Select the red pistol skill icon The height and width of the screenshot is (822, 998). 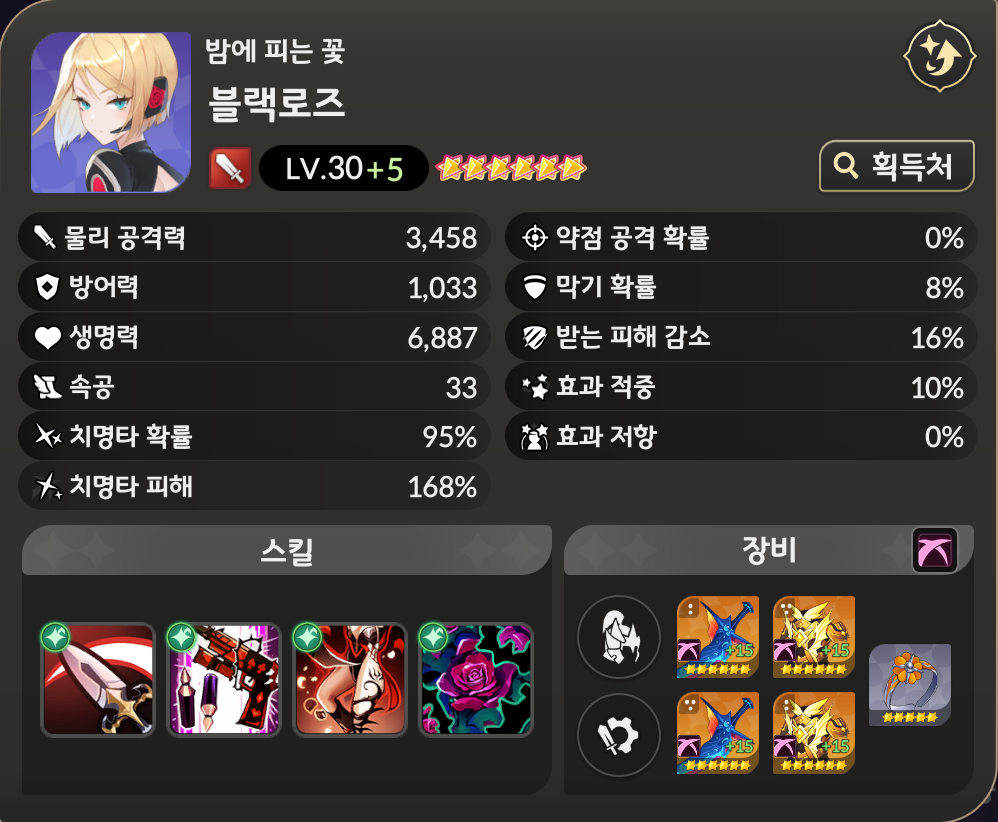coord(223,679)
